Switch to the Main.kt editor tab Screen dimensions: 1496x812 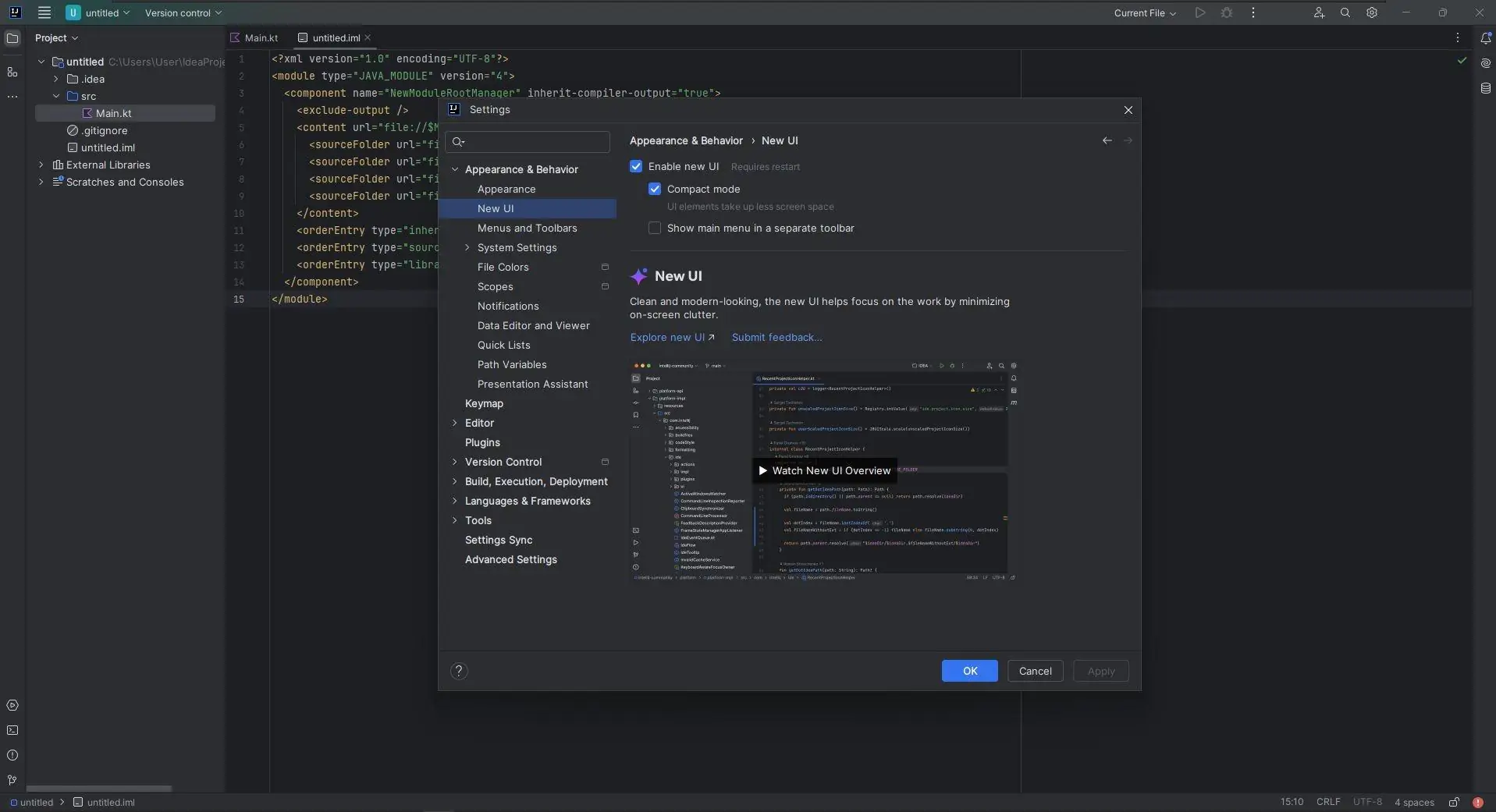pyautogui.click(x=254, y=37)
